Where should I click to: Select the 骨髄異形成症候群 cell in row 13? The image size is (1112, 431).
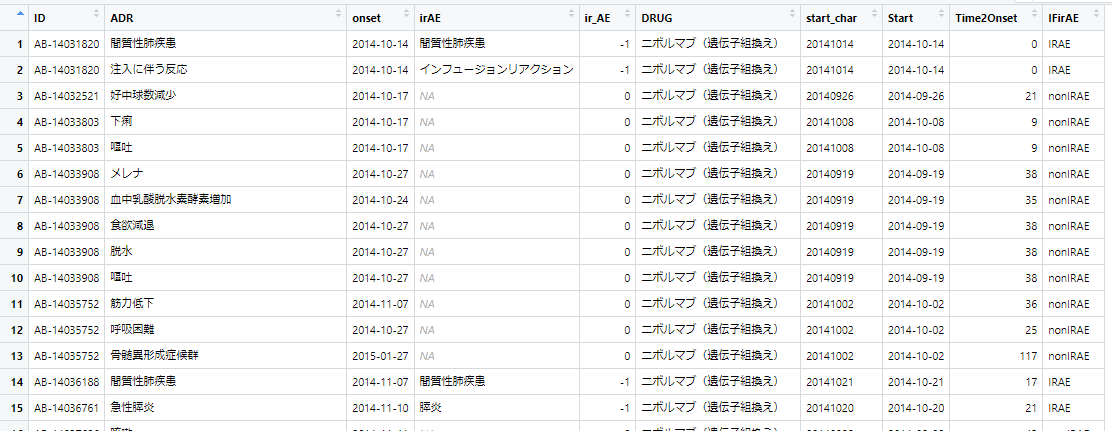click(x=156, y=356)
